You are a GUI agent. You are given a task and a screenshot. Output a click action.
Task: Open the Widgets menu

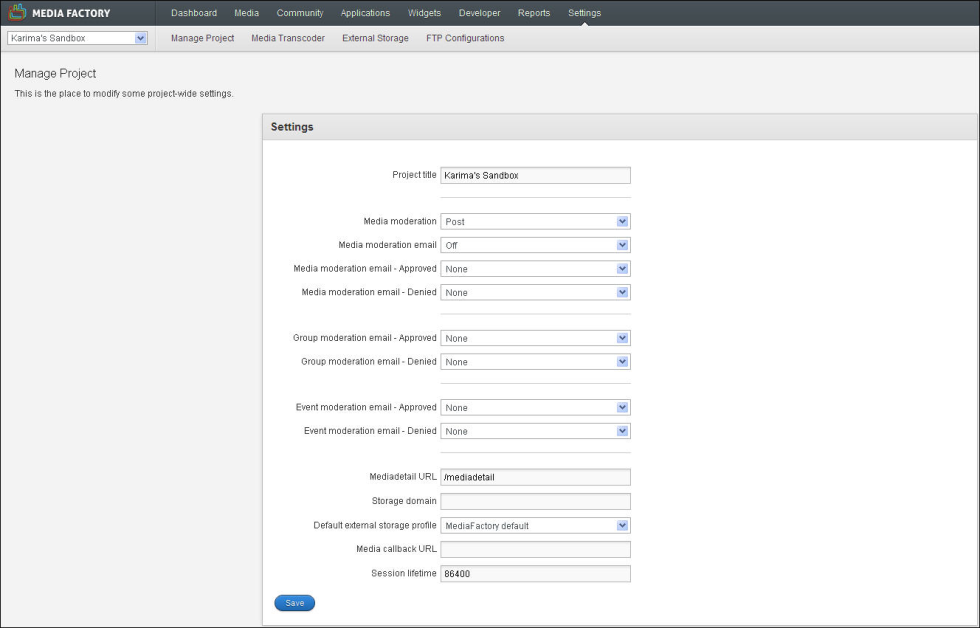click(x=424, y=13)
